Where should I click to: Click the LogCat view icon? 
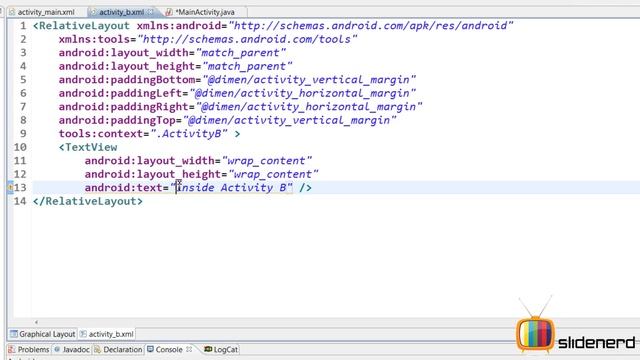(208, 349)
